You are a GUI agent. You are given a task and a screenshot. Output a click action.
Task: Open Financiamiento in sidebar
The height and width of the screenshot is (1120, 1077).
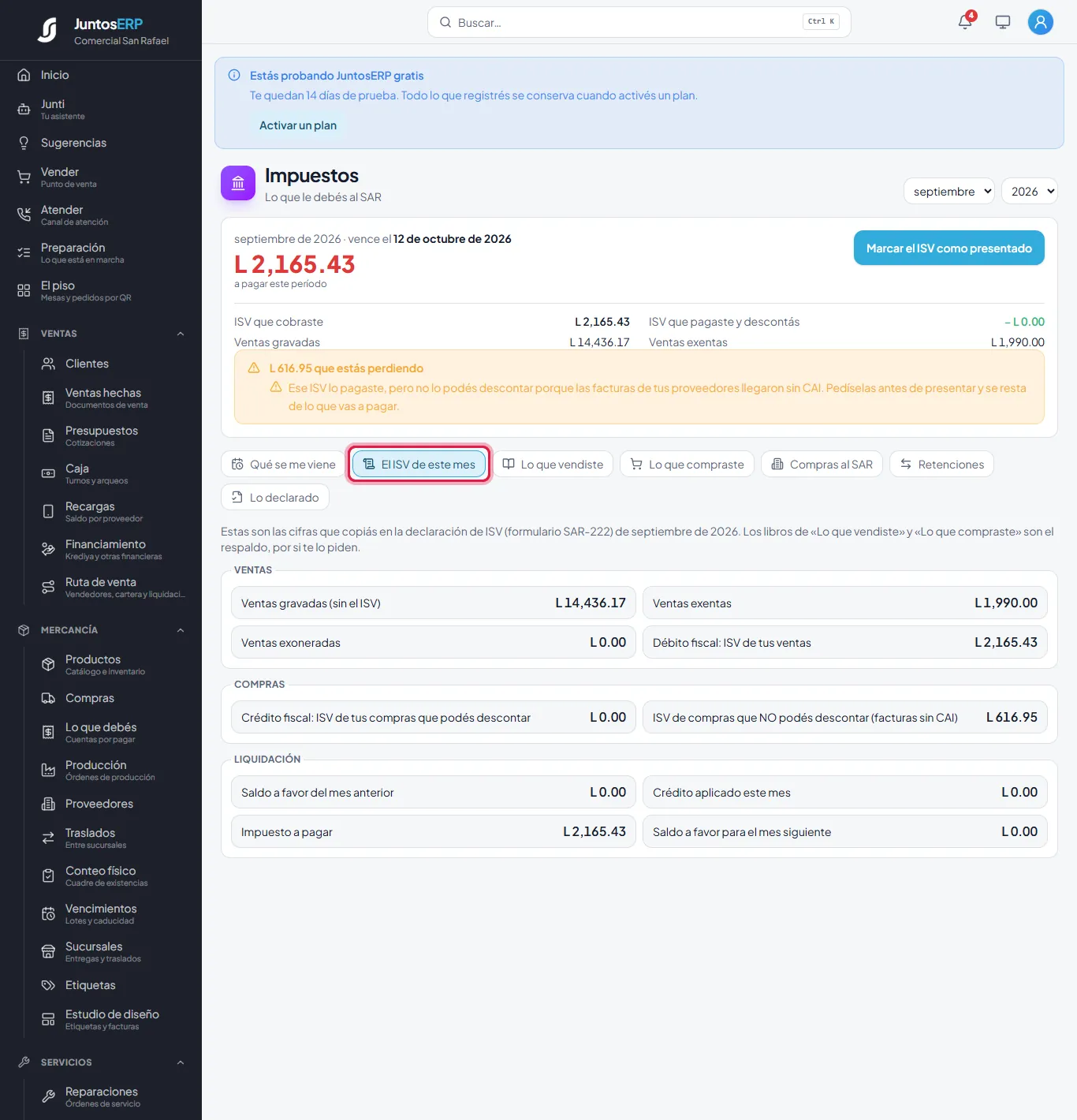114,549
